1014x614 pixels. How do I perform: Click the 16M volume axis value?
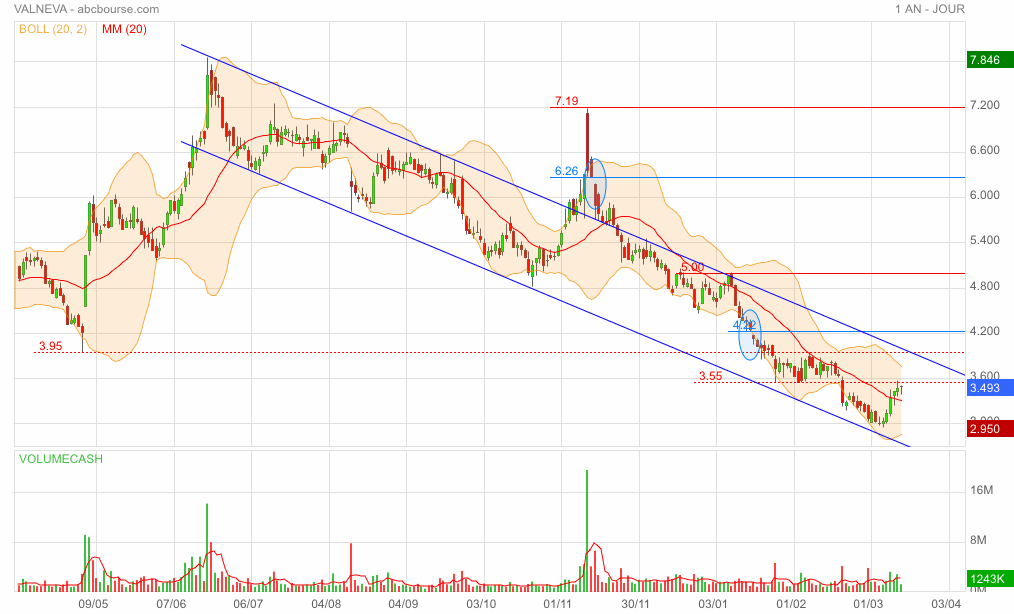(x=982, y=490)
